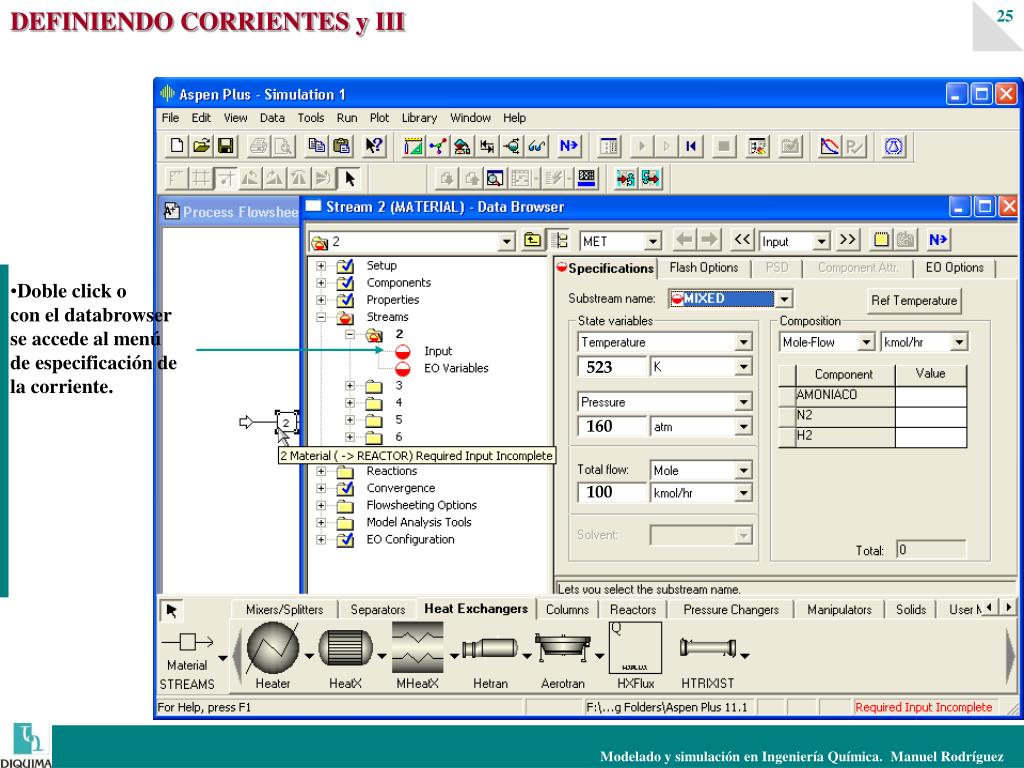
Task: Expand stream 3 folder in tree
Action: (x=350, y=385)
